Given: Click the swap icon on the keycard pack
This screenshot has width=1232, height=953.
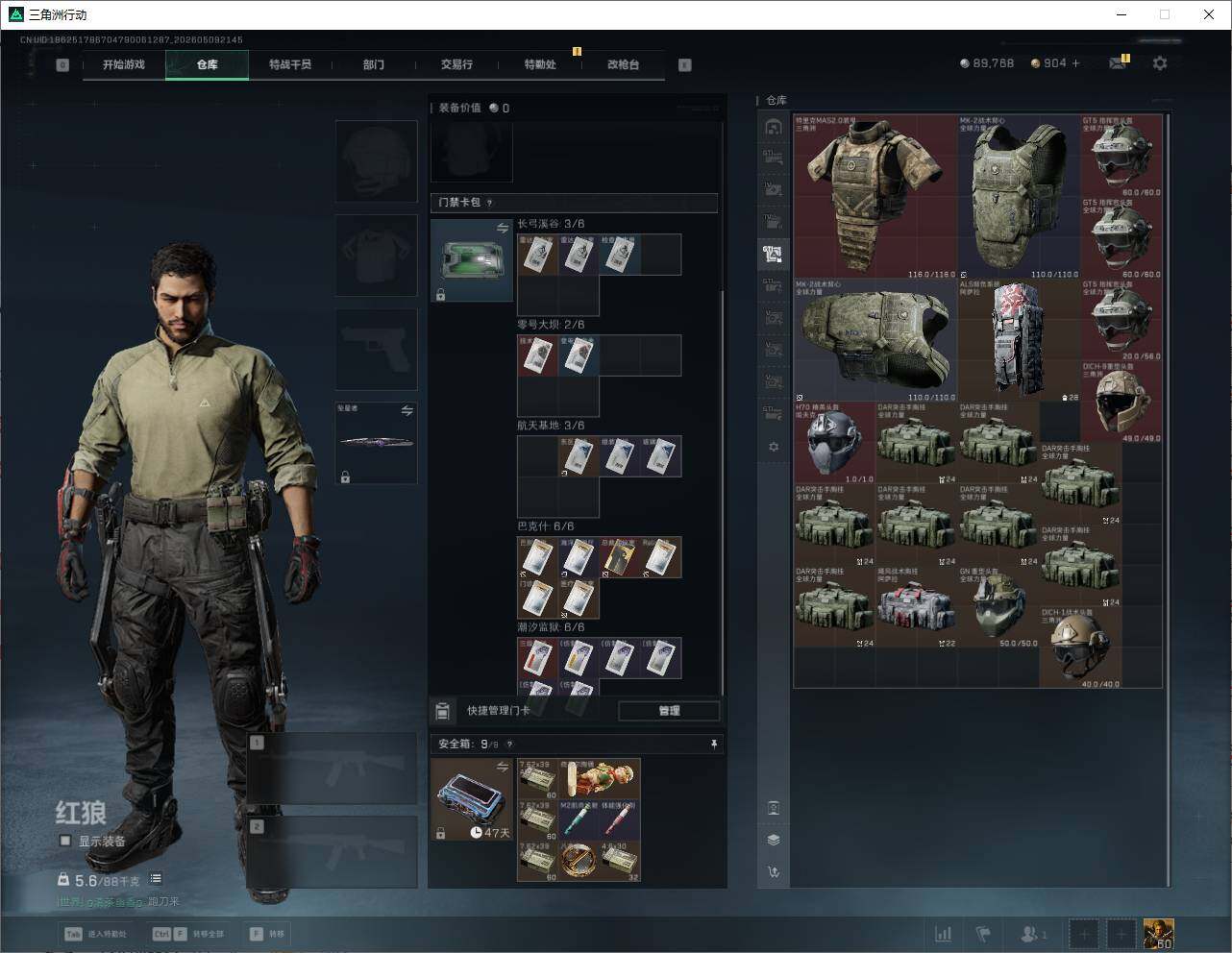Looking at the screenshot, I should 502,229.
